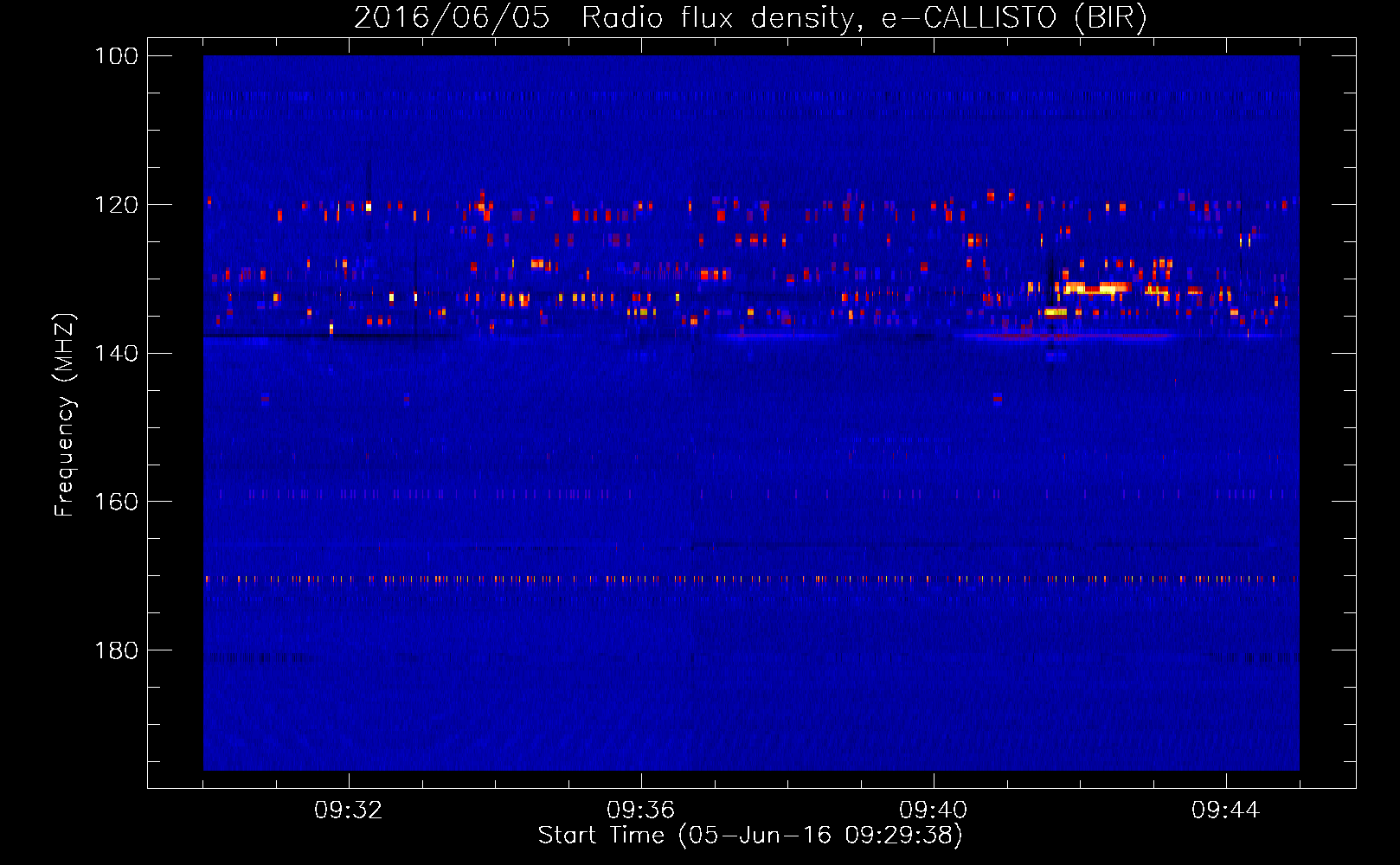Screen dimensions: 1400x865
Task: Click the "Frequency (MHZ)" y-axis label
Action: tap(65, 414)
